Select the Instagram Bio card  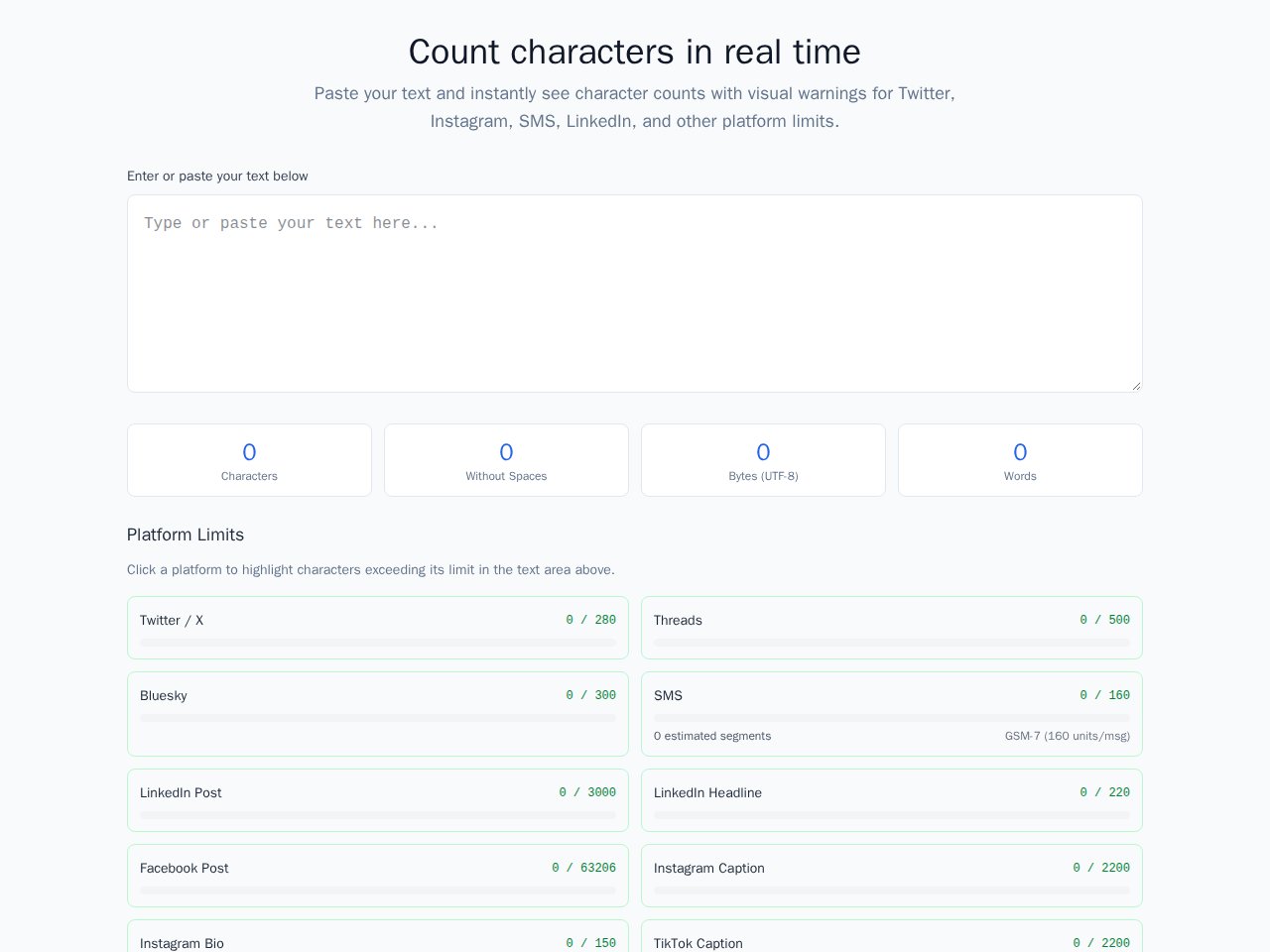[378, 936]
